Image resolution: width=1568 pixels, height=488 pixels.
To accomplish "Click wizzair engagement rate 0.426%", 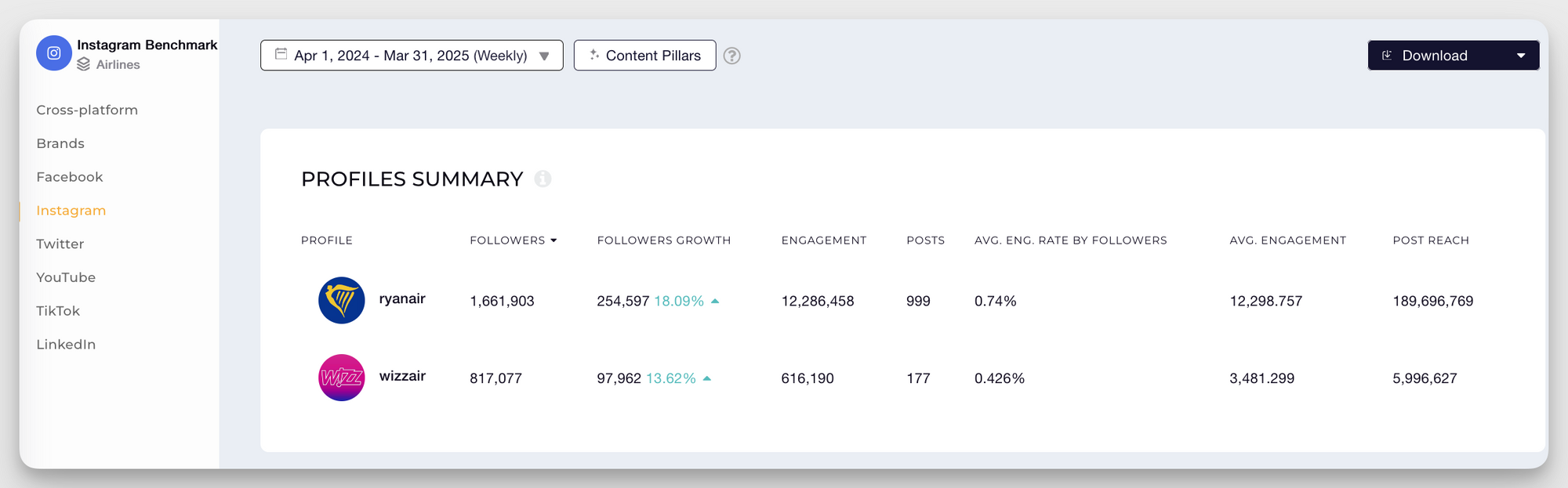I will (1000, 378).
